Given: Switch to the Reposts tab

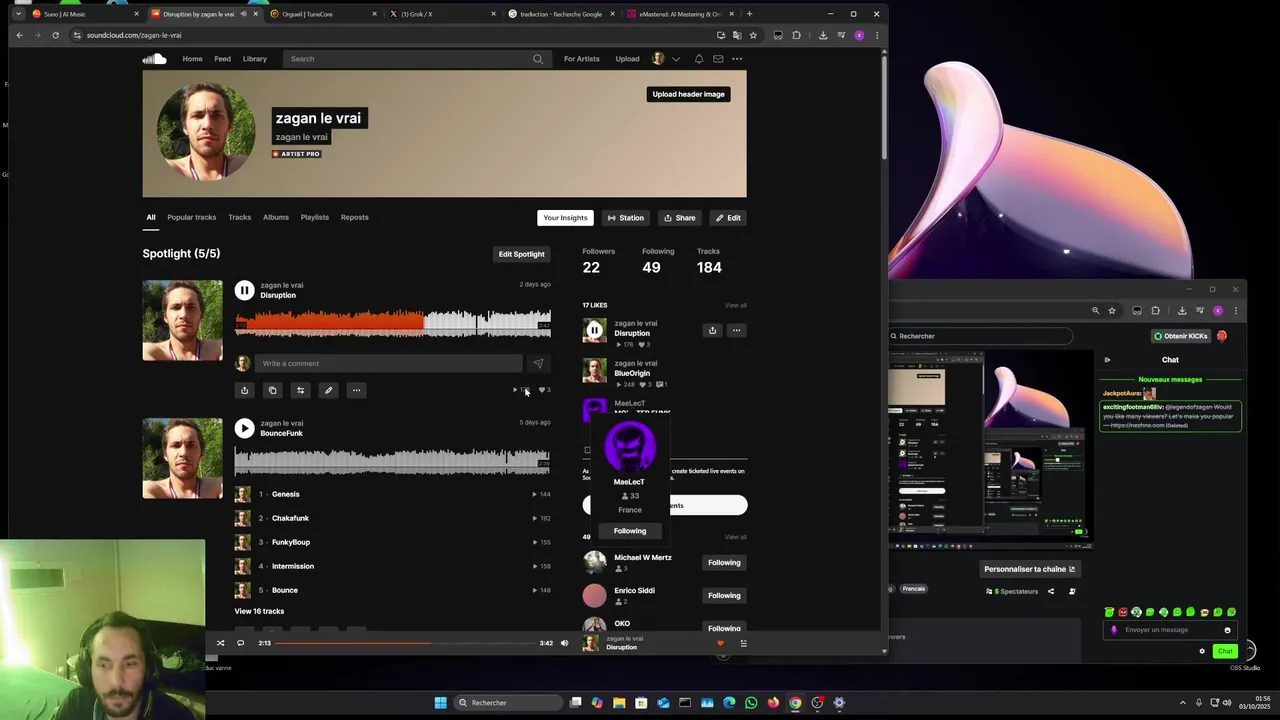Looking at the screenshot, I should (x=354, y=217).
